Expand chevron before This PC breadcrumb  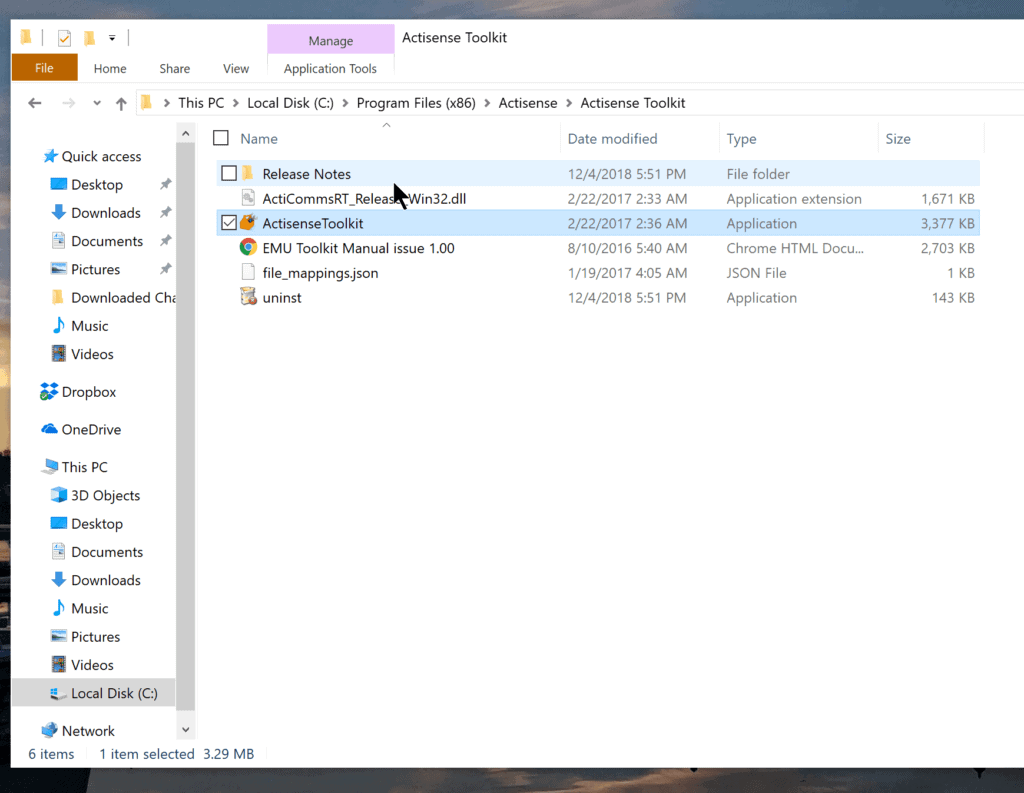167,103
